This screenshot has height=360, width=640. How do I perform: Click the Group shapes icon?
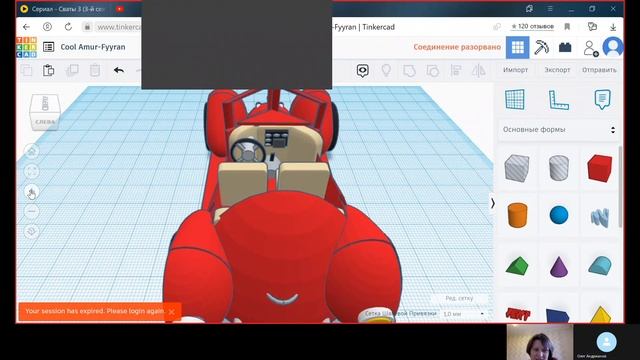(x=409, y=71)
